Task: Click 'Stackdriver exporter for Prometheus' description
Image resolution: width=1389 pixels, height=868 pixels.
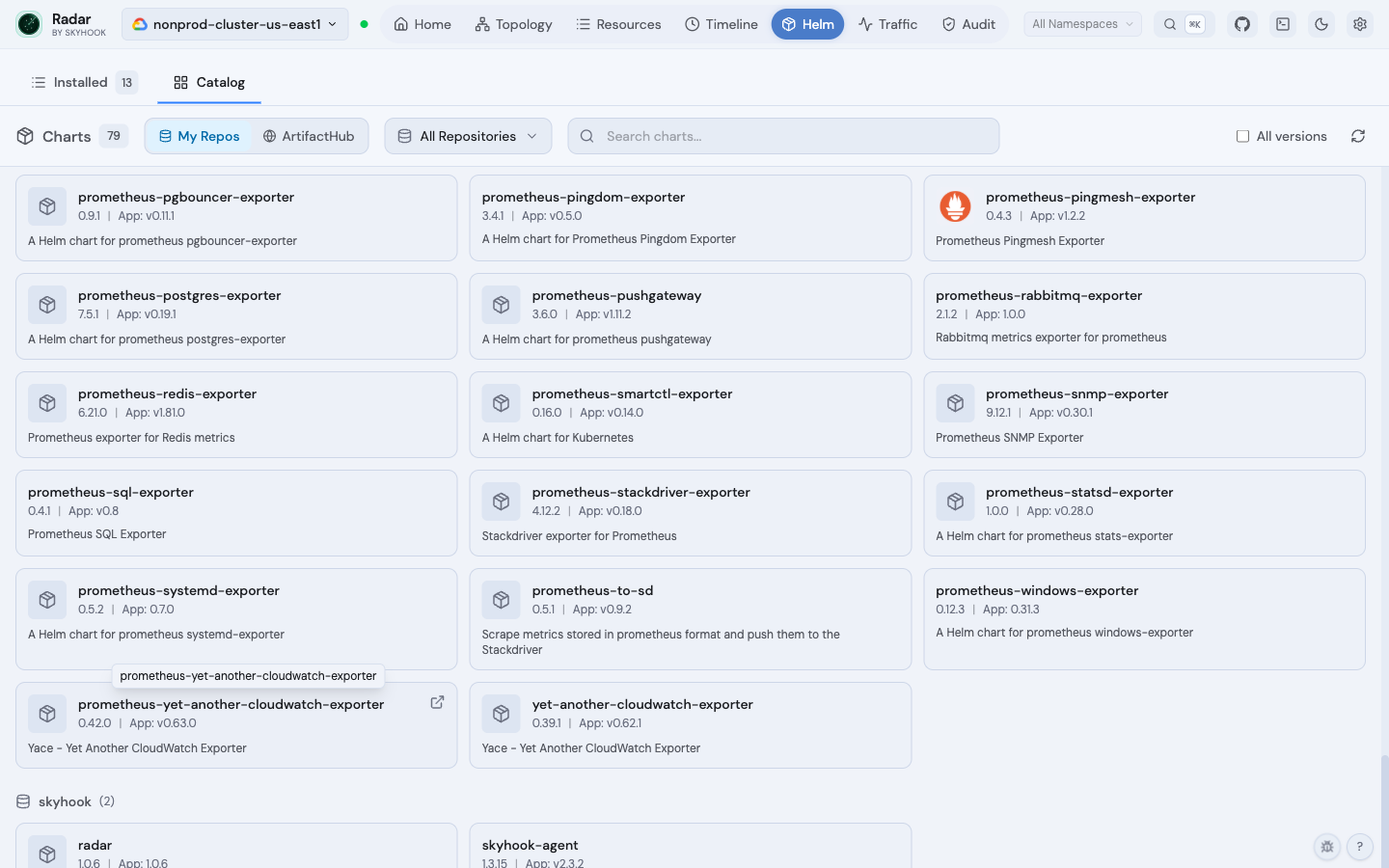Action: [x=579, y=536]
